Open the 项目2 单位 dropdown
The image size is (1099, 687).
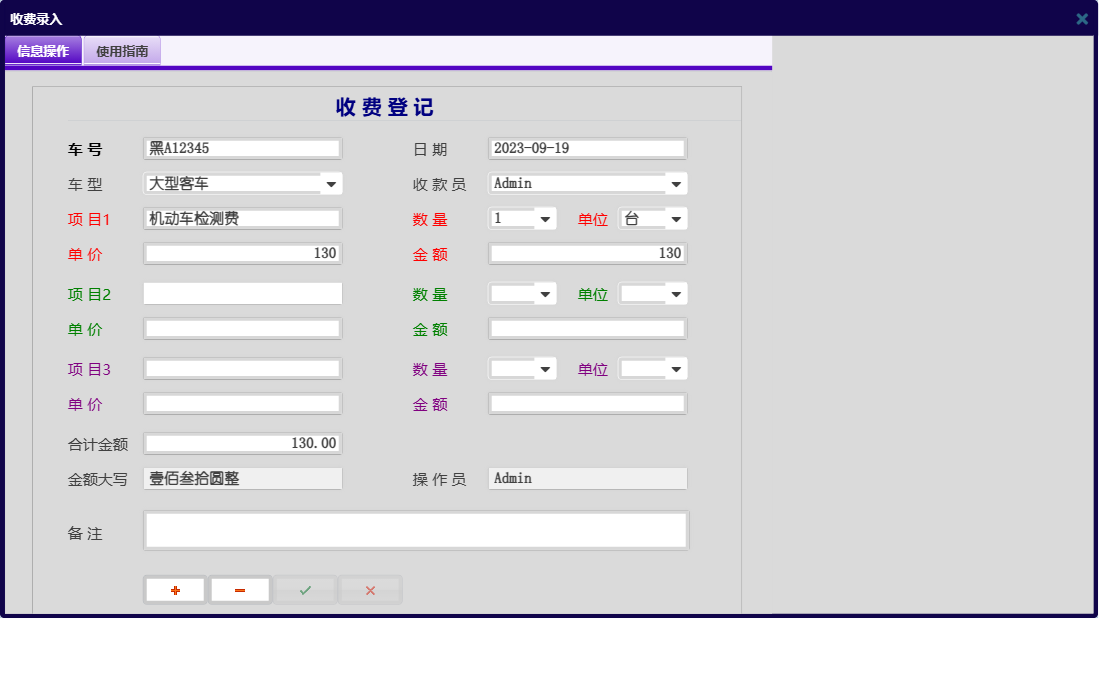[676, 294]
